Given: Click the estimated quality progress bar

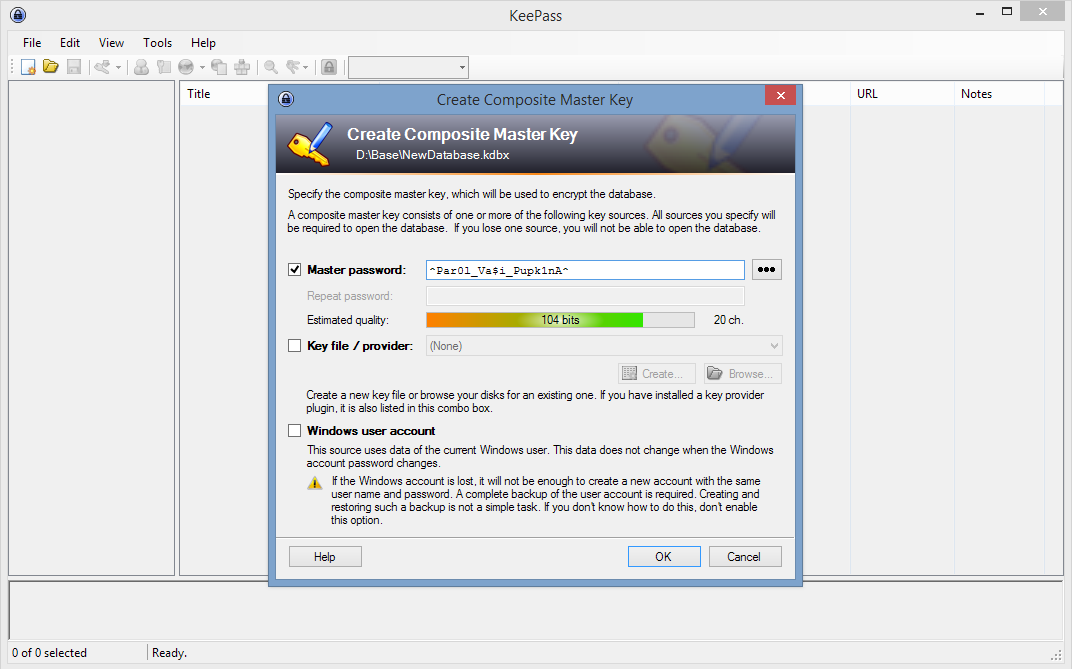Looking at the screenshot, I should [x=560, y=319].
